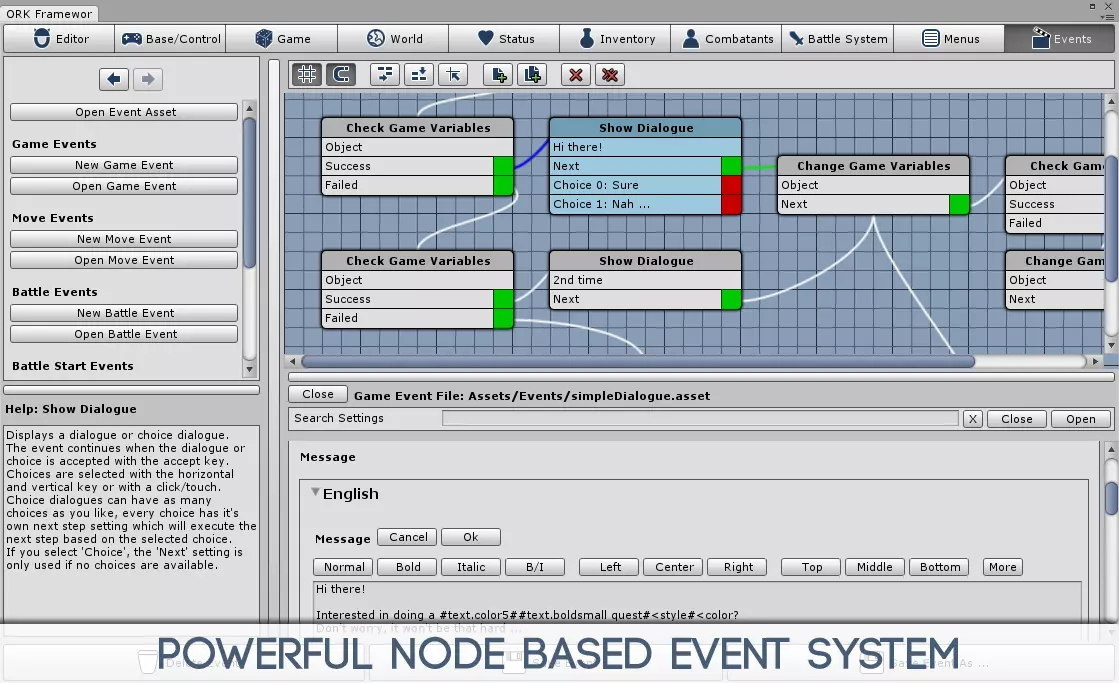Click the duplicate documents add icon
The width and height of the screenshot is (1119, 683).
coord(532,74)
